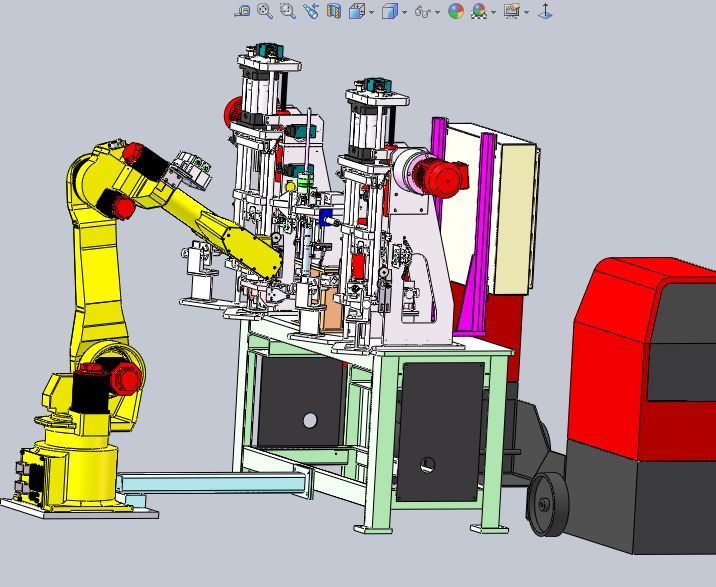Expand the Display Style dropdown arrow
This screenshot has height=587, width=716.
point(405,12)
